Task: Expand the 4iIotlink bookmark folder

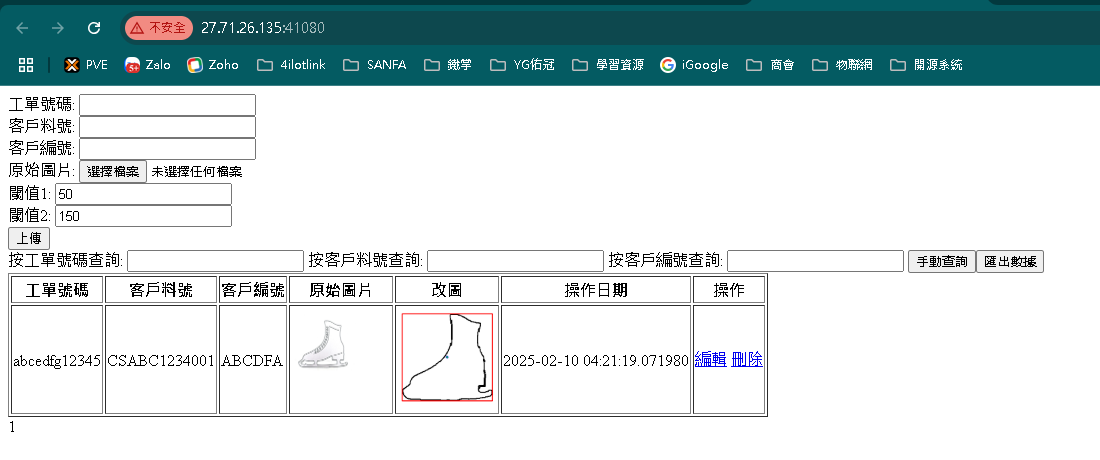Action: [291, 65]
